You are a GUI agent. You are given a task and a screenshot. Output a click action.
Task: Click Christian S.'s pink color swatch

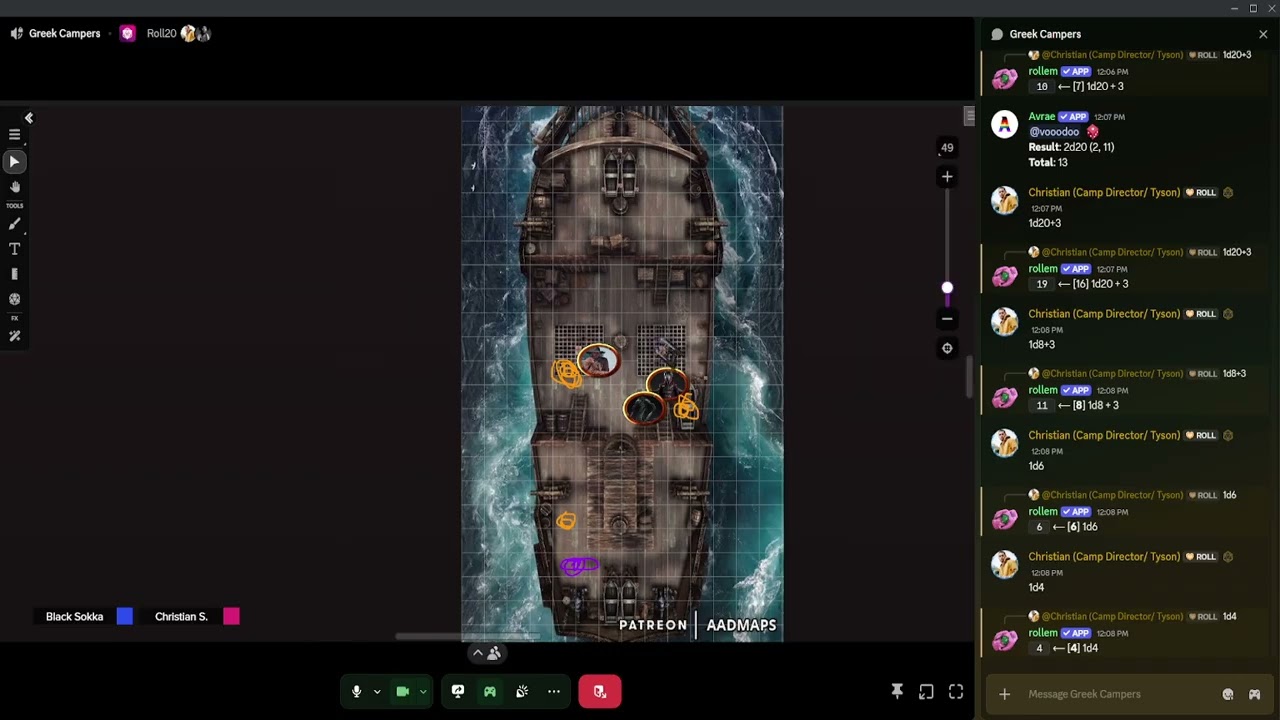tap(231, 617)
